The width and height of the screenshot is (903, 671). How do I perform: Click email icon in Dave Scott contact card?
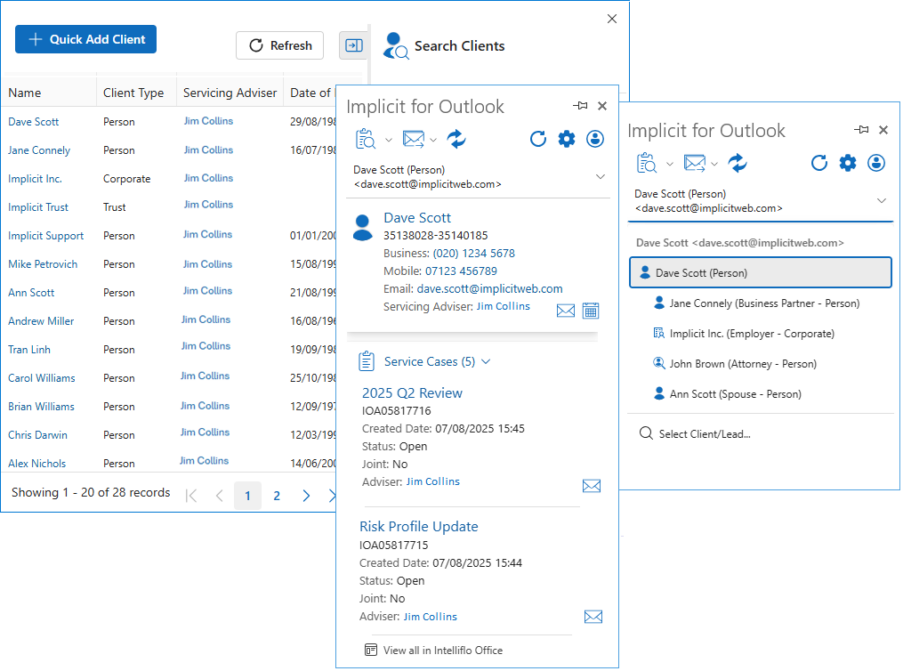(x=566, y=311)
